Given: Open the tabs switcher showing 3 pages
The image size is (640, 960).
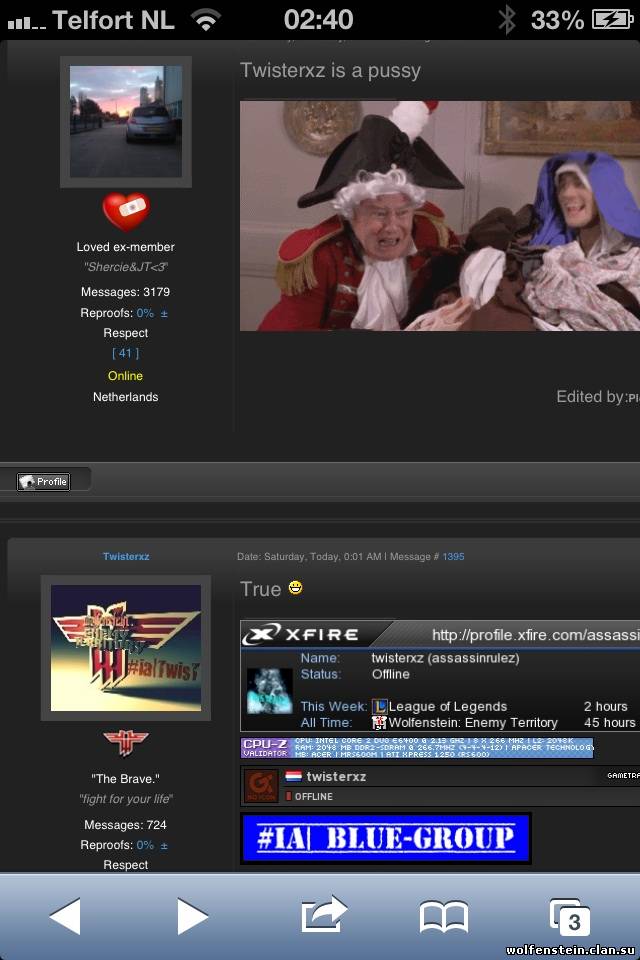Looking at the screenshot, I should point(570,916).
